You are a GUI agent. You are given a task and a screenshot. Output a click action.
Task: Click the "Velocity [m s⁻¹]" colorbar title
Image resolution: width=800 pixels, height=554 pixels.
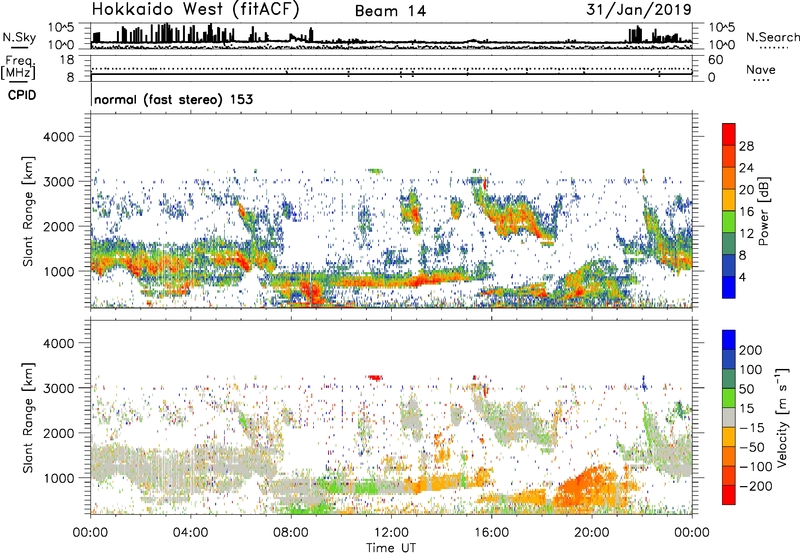pyautogui.click(x=782, y=417)
